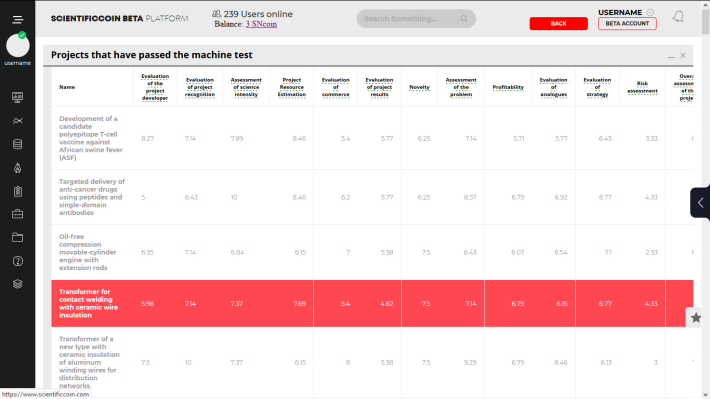Click Evaluation of commerce header

pyautogui.click(x=336, y=87)
